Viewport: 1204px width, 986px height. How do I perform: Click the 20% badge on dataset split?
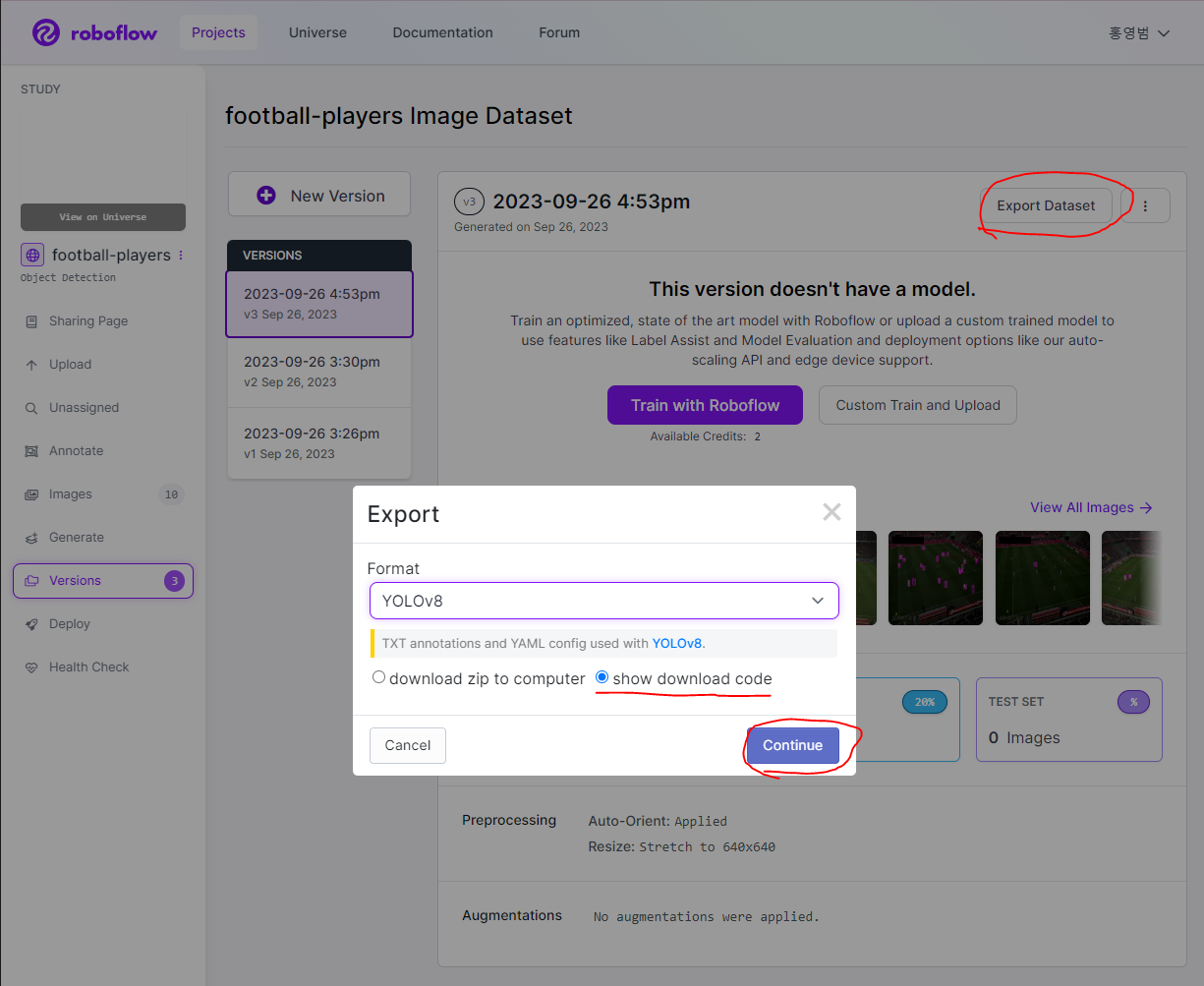coord(925,702)
